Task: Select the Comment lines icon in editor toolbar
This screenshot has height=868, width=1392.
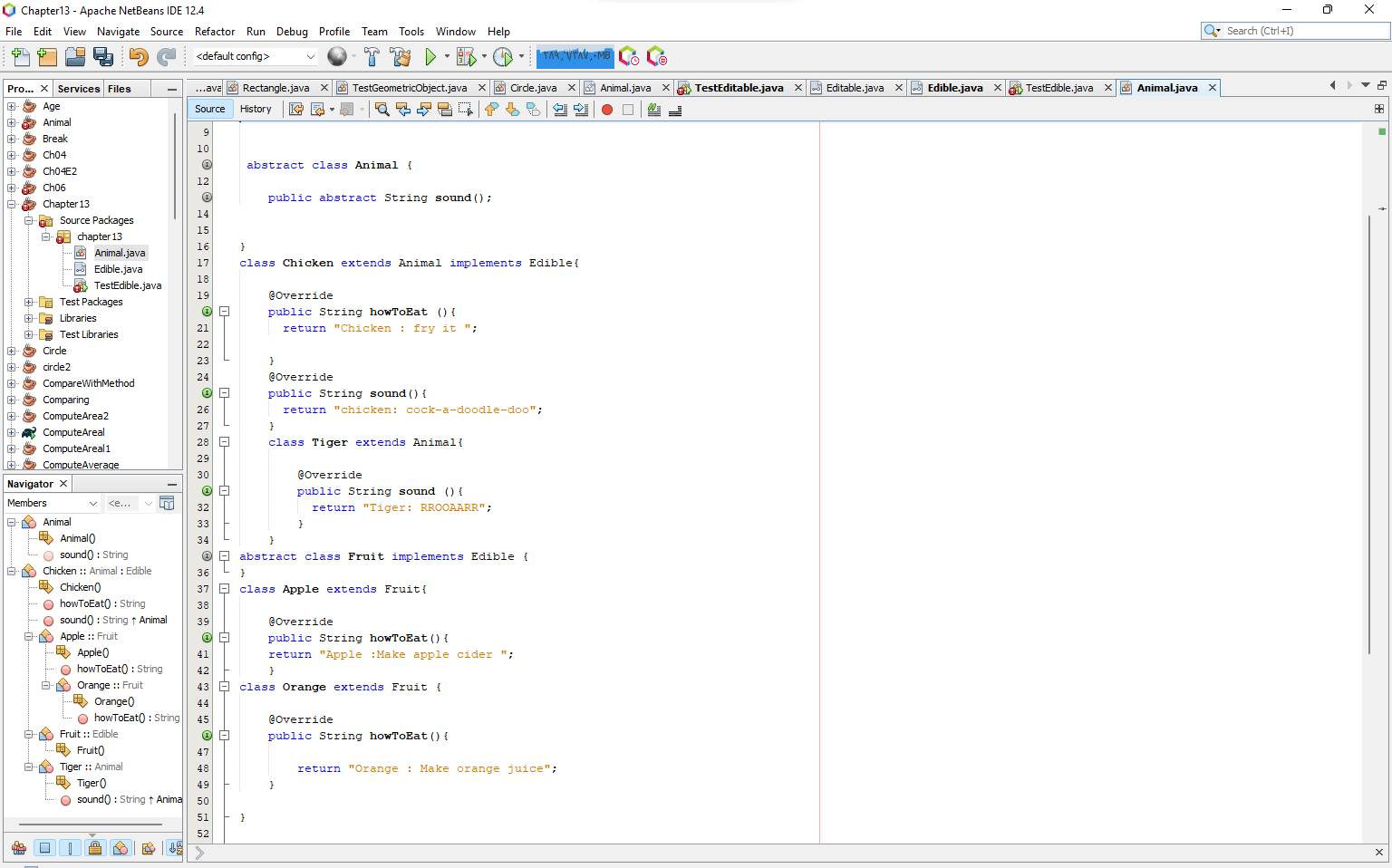Action: tap(653, 109)
